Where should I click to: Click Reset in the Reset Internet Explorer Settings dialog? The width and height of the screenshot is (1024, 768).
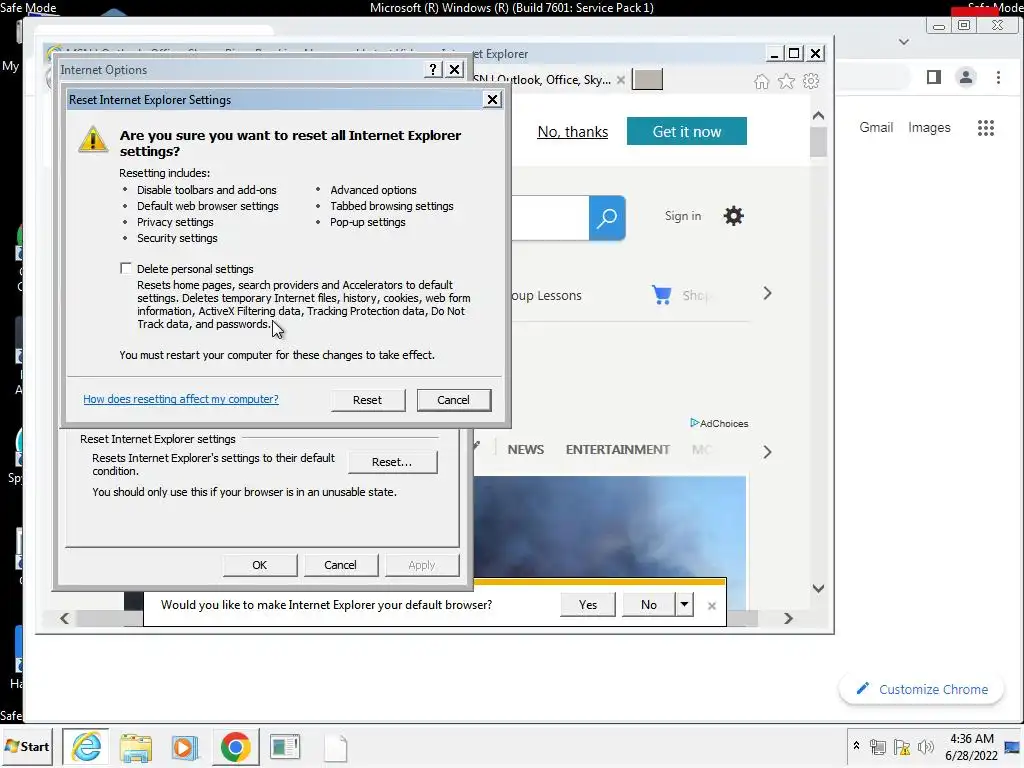click(368, 400)
